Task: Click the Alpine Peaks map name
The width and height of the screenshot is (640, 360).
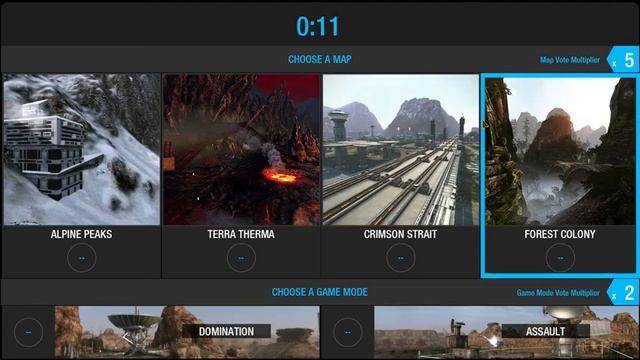Action: pos(82,234)
